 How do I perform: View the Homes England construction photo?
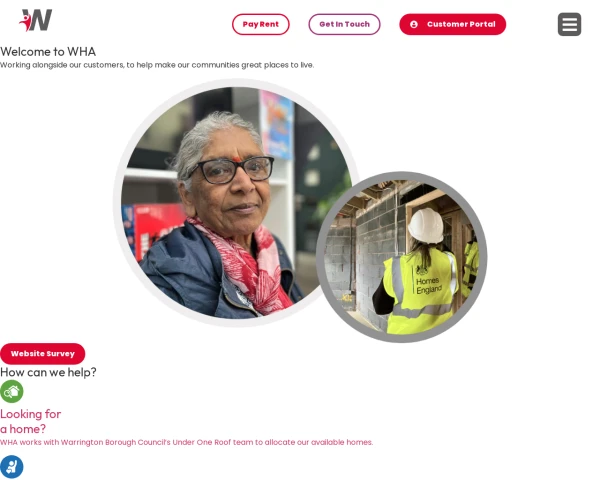tap(402, 257)
